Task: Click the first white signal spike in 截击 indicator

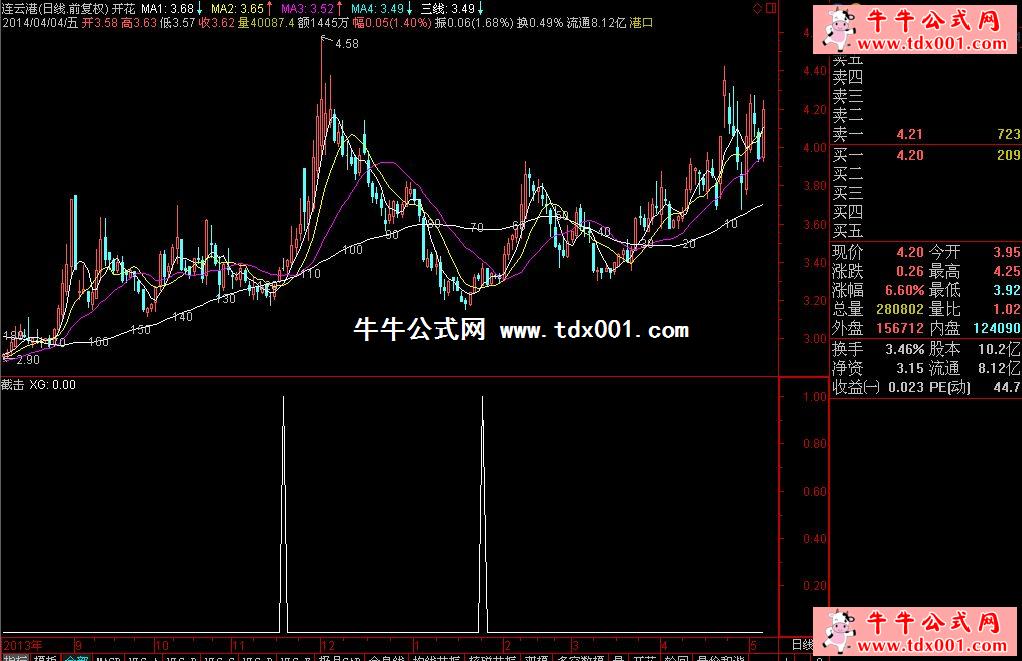Action: (283, 500)
